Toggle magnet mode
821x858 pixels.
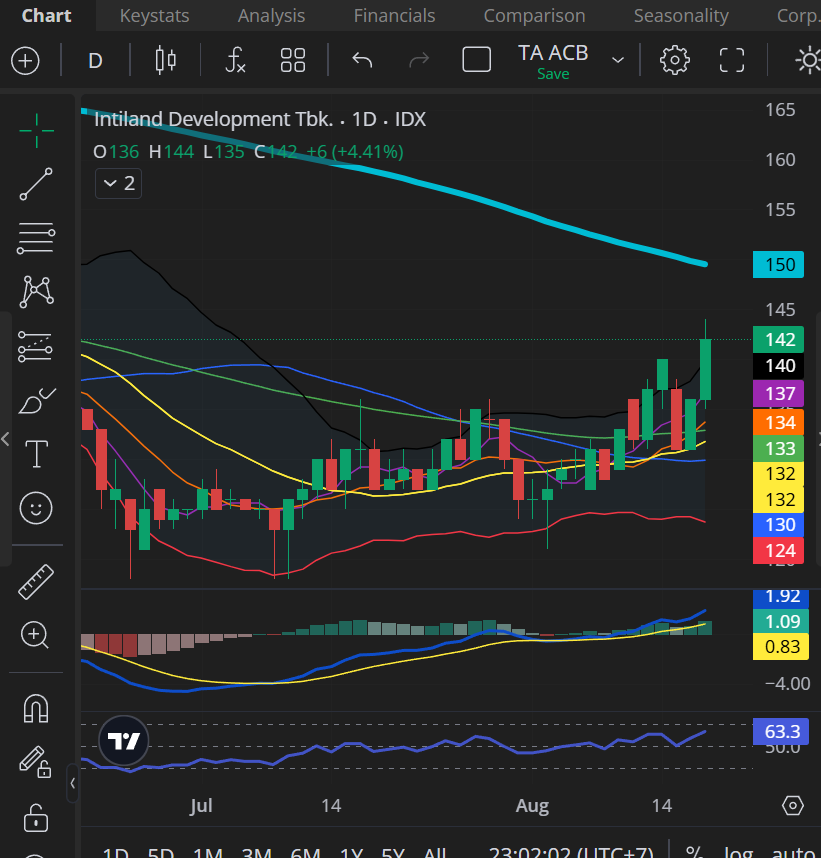[x=36, y=708]
